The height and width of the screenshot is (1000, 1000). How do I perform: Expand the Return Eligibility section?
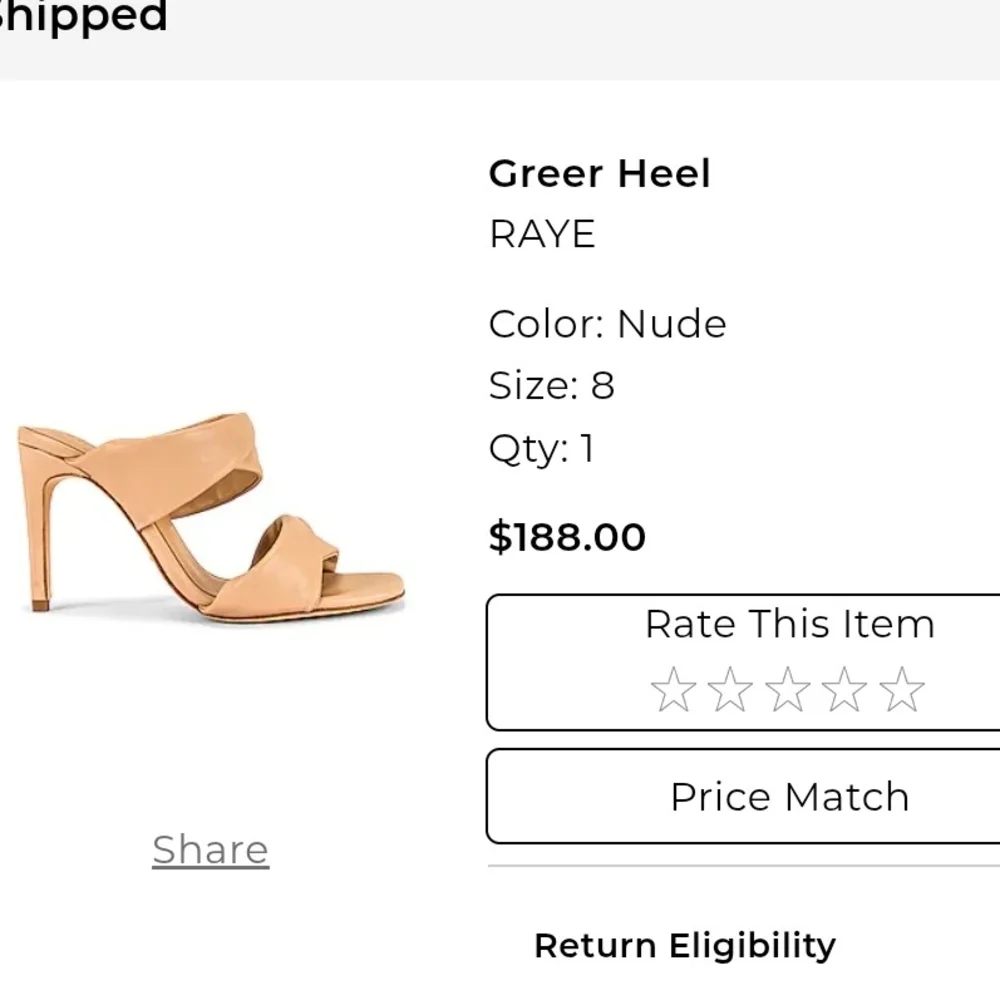click(685, 946)
